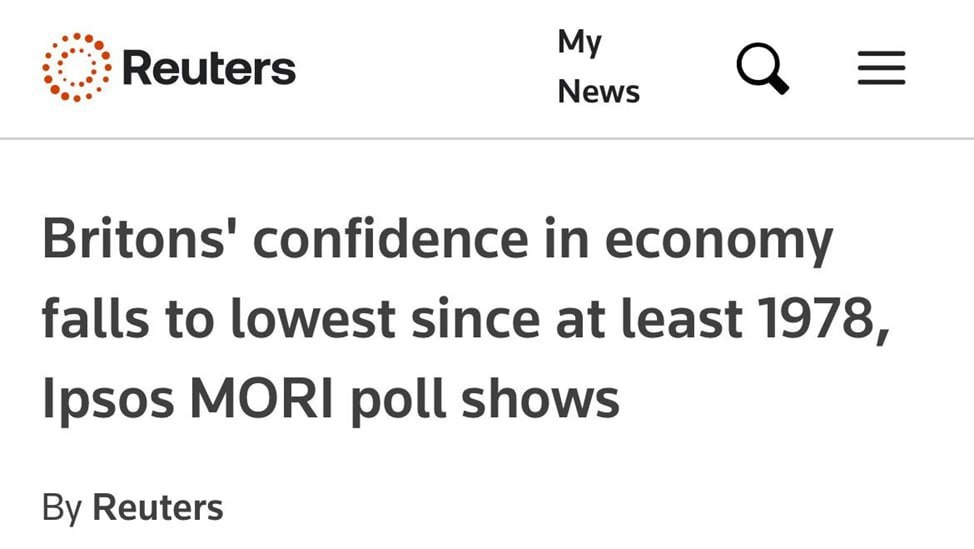Click the word 'economy' in headline
This screenshot has width=974, height=549.
719,242
